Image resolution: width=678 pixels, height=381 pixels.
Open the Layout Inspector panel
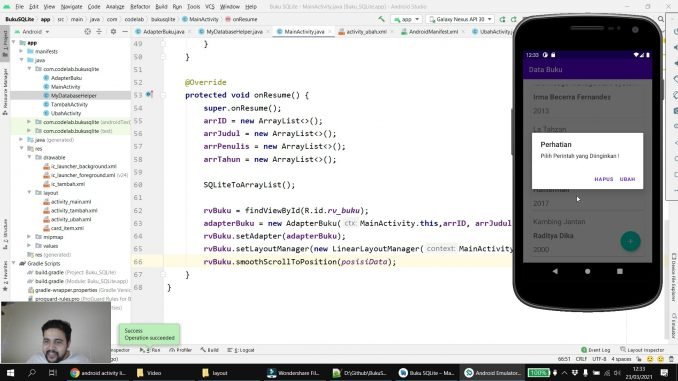(642, 350)
